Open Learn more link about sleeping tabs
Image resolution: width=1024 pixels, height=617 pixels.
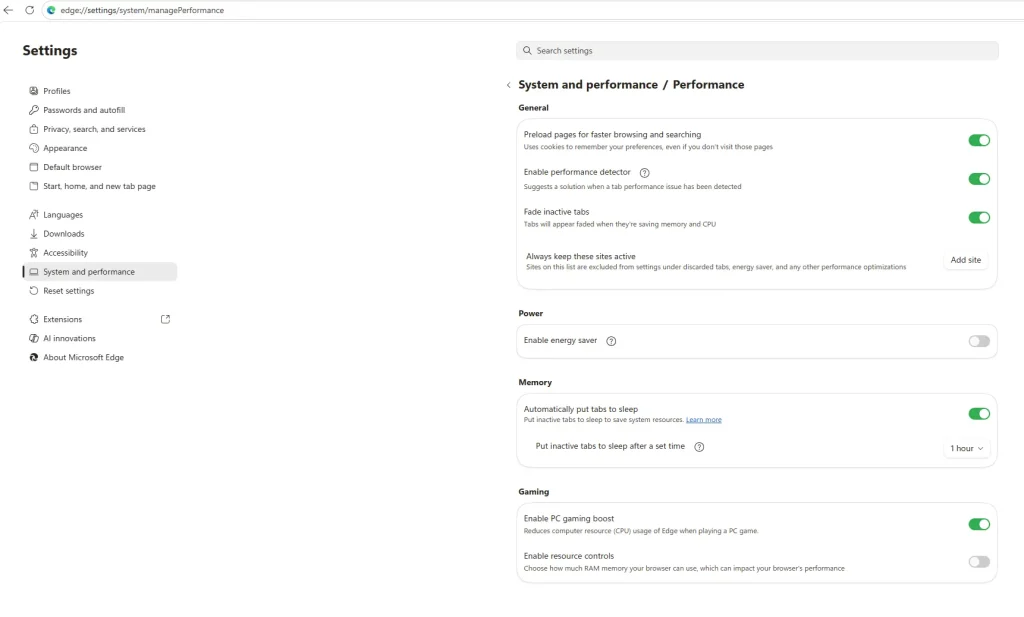(x=703, y=420)
